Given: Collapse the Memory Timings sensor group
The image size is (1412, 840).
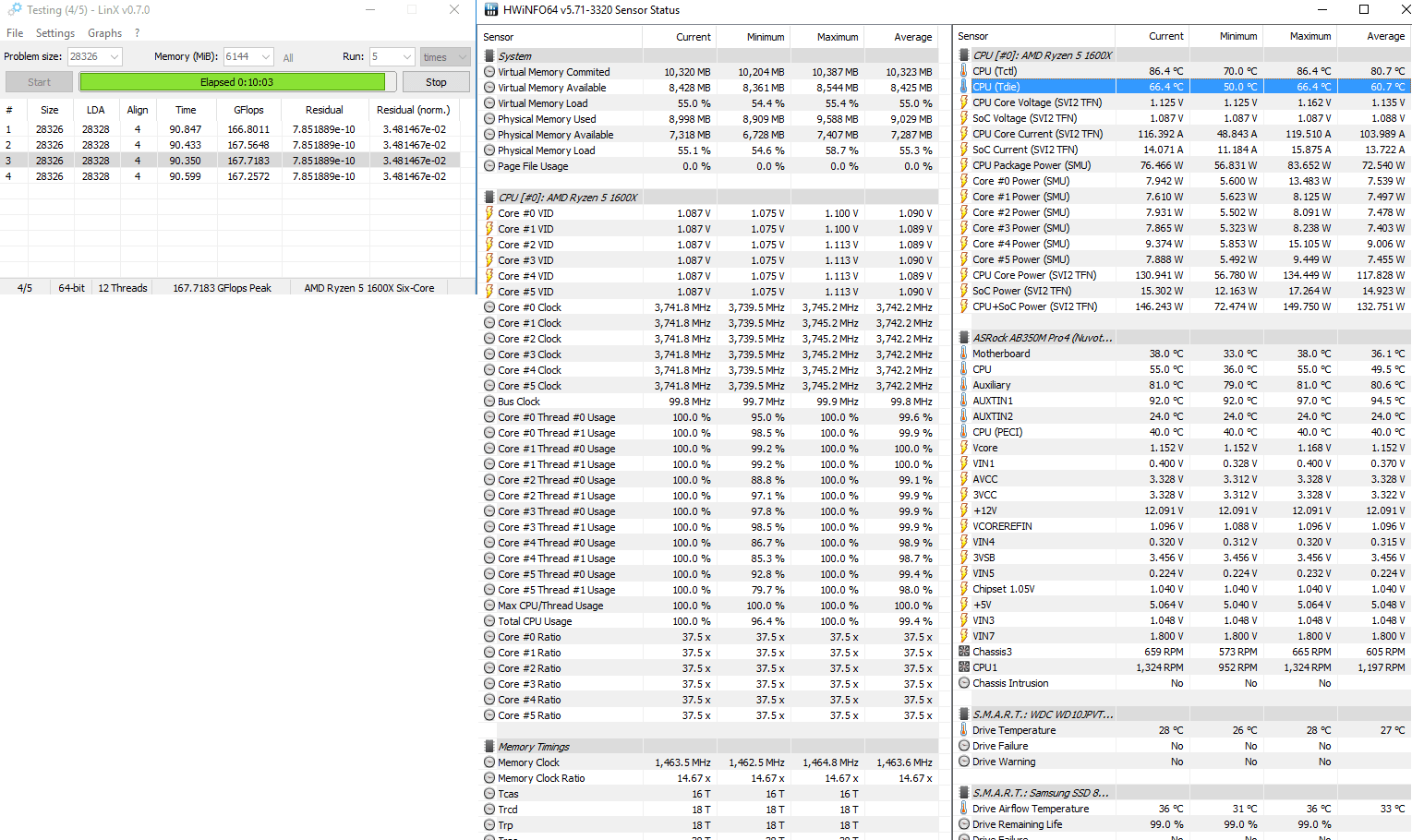Looking at the screenshot, I should coord(489,747).
